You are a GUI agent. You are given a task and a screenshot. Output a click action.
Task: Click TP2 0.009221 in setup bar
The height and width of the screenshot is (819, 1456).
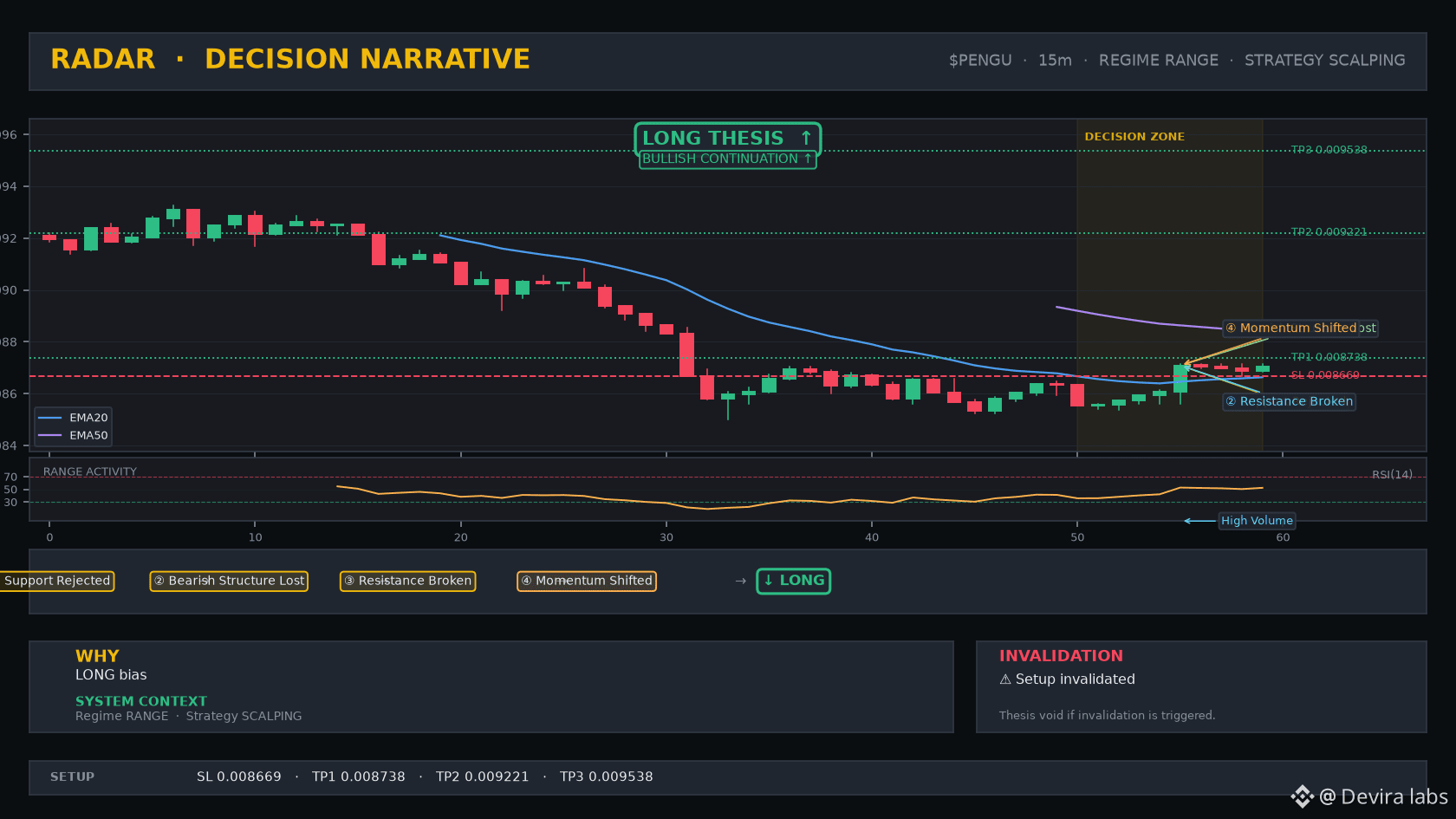(482, 777)
